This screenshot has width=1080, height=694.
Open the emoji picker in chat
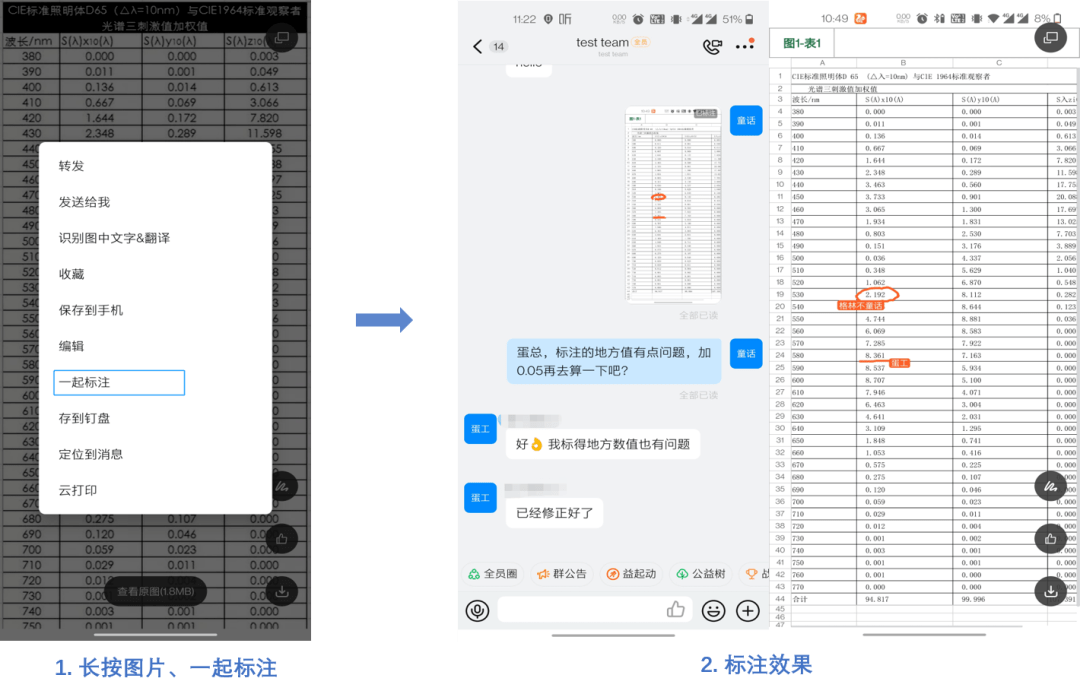[x=713, y=610]
